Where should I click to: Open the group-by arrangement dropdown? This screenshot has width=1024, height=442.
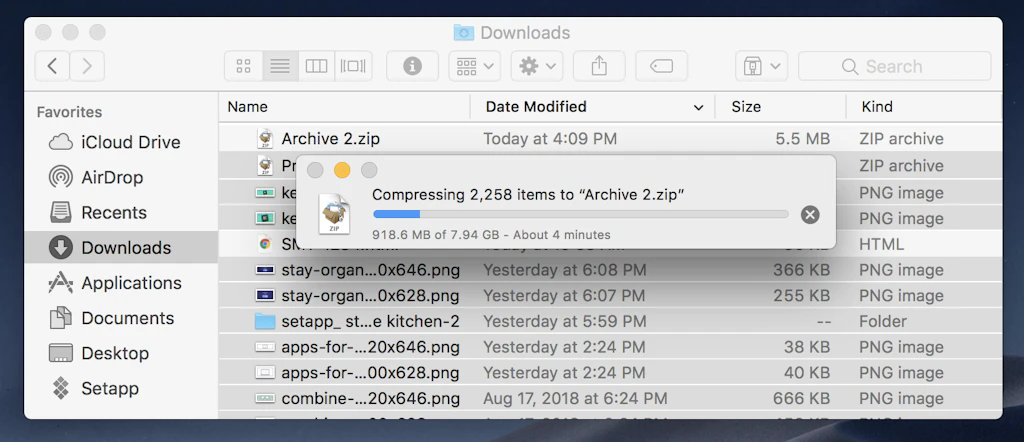475,66
